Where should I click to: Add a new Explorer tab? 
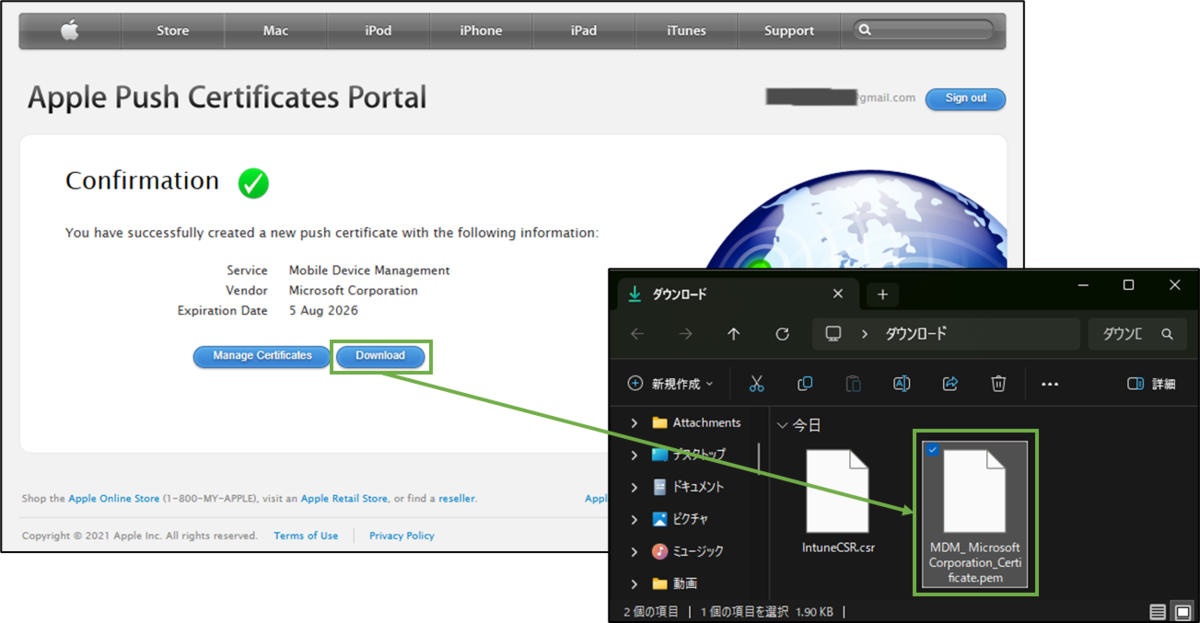882,295
